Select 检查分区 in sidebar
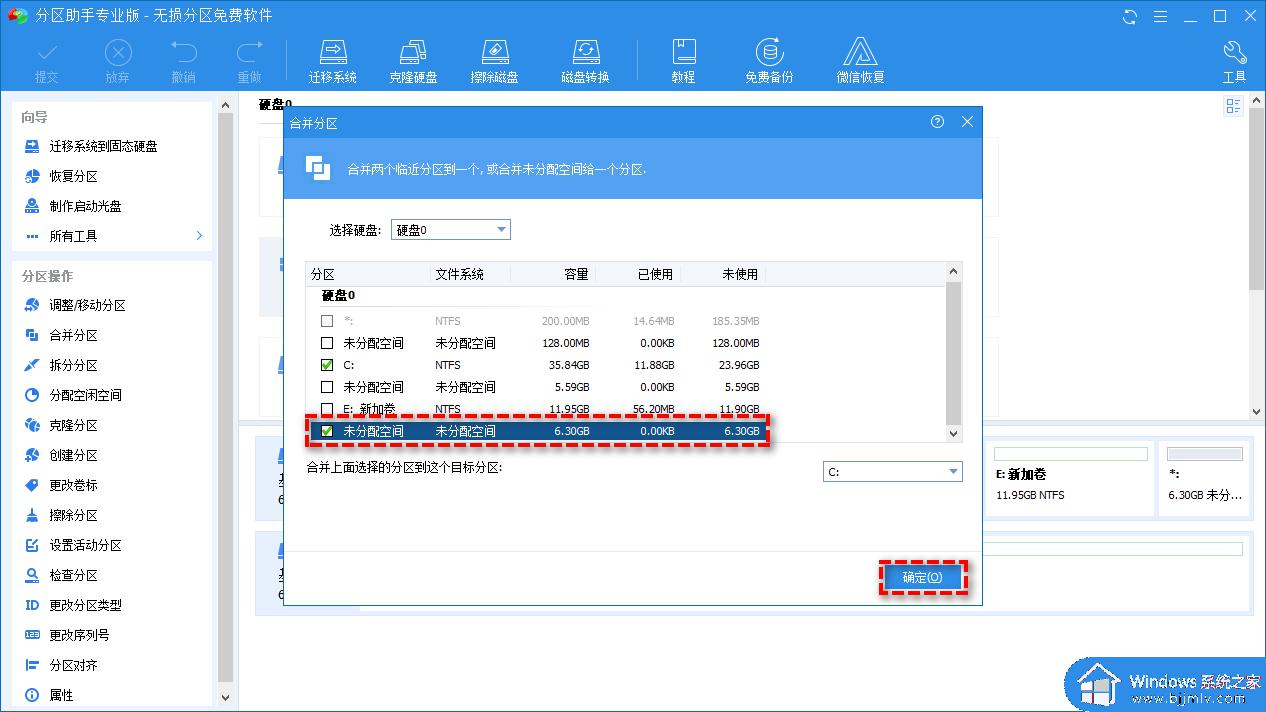This screenshot has width=1266, height=712. click(73, 575)
